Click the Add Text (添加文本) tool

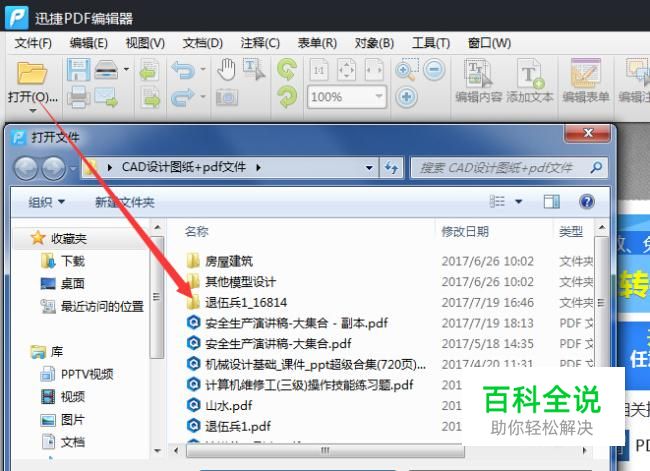pos(530,81)
